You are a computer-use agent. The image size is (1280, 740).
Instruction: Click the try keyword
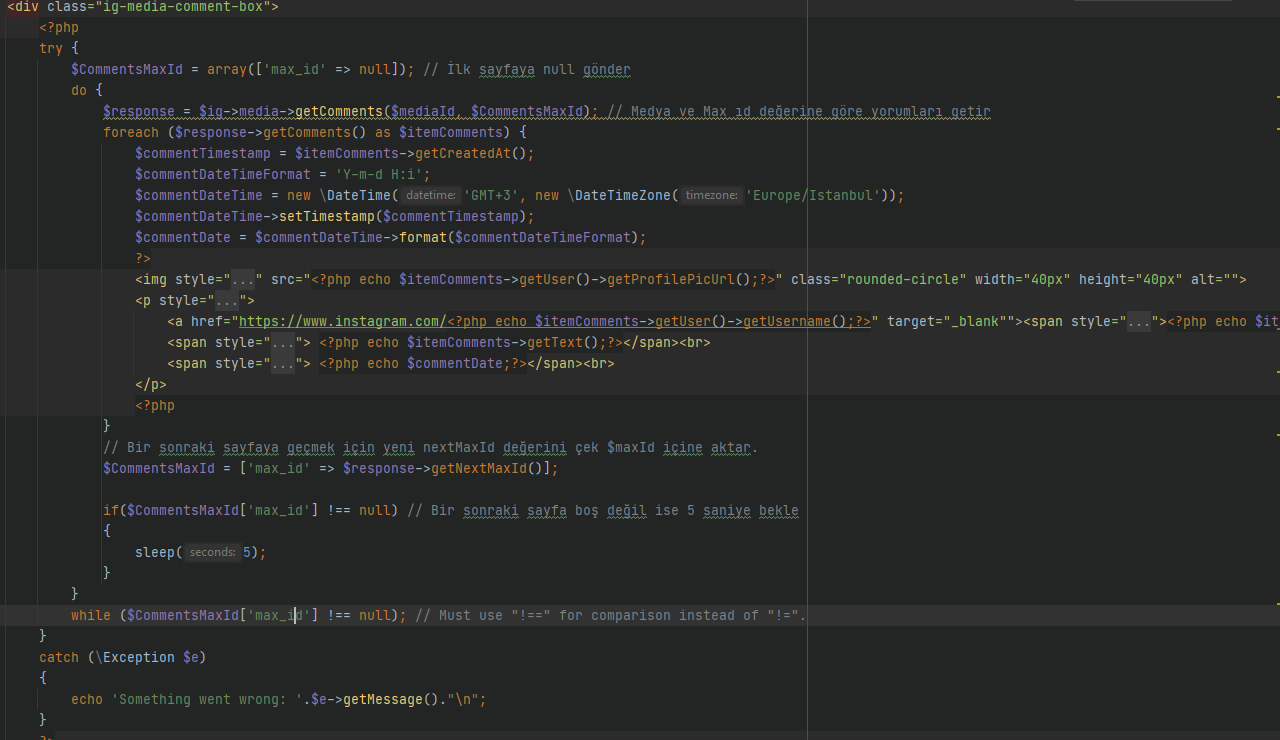[x=51, y=49]
